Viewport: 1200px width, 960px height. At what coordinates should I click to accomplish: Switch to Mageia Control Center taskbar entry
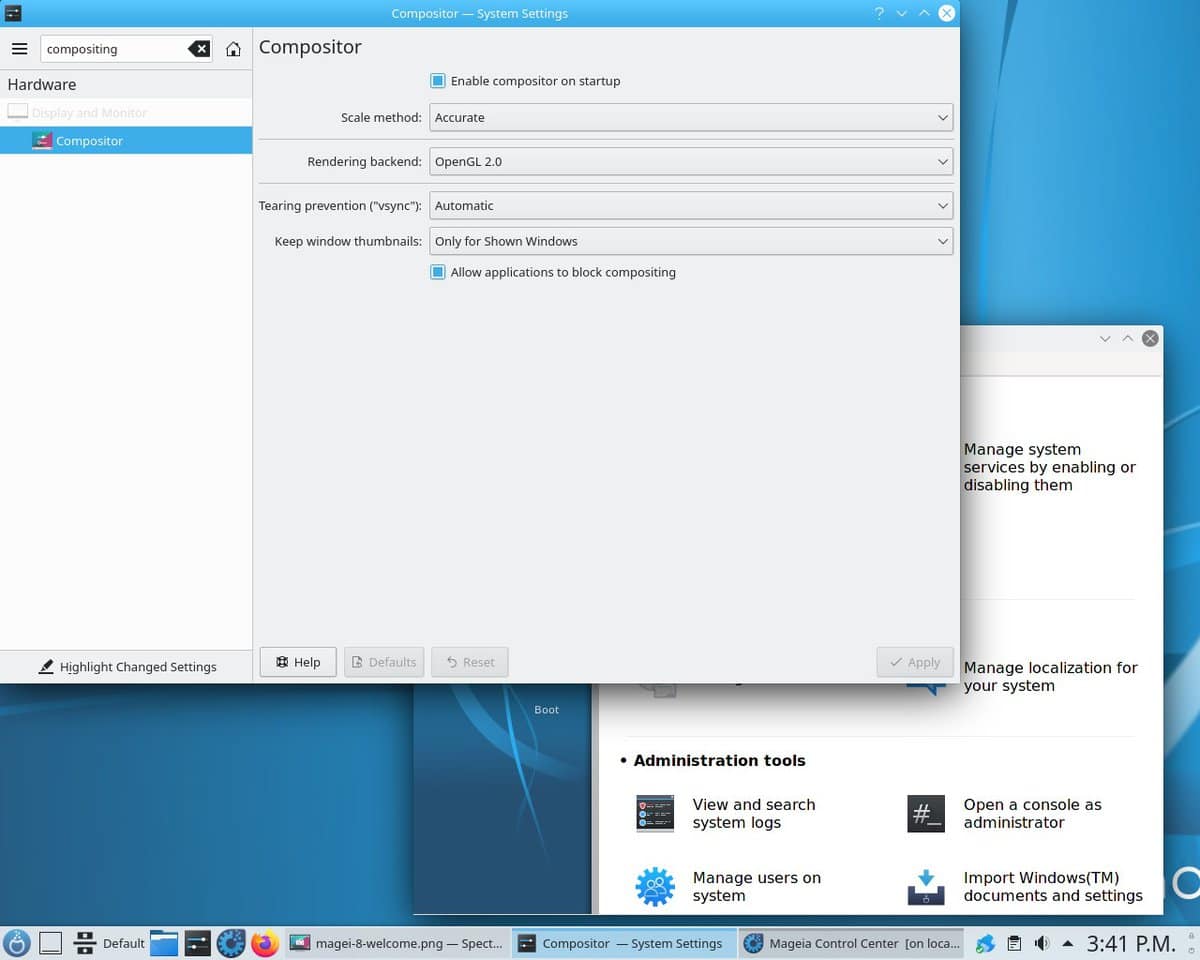(x=852, y=943)
